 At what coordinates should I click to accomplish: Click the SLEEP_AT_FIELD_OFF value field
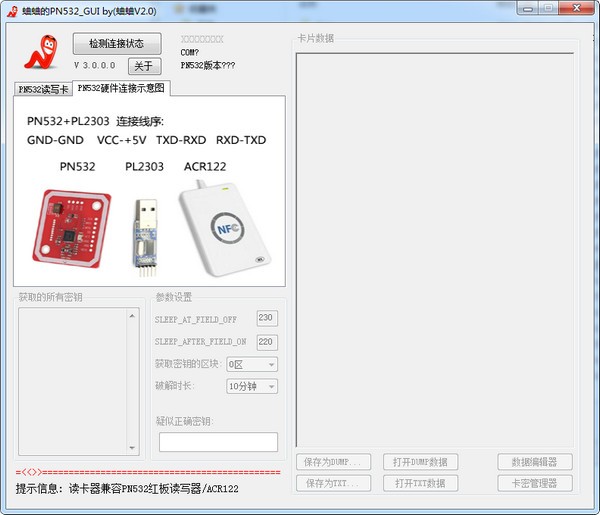(267, 318)
